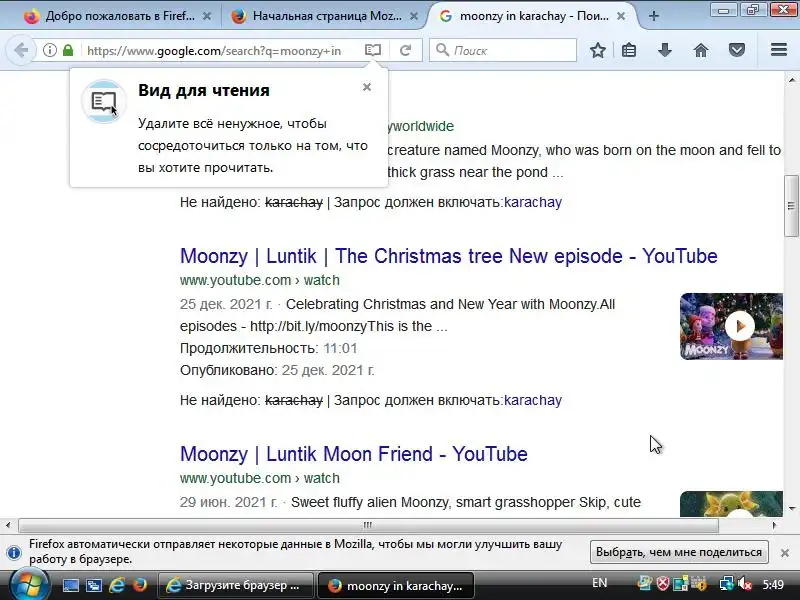Click 'Выбрать, чем мне поделиться' button
The width and height of the screenshot is (800, 600).
pyautogui.click(x=679, y=552)
